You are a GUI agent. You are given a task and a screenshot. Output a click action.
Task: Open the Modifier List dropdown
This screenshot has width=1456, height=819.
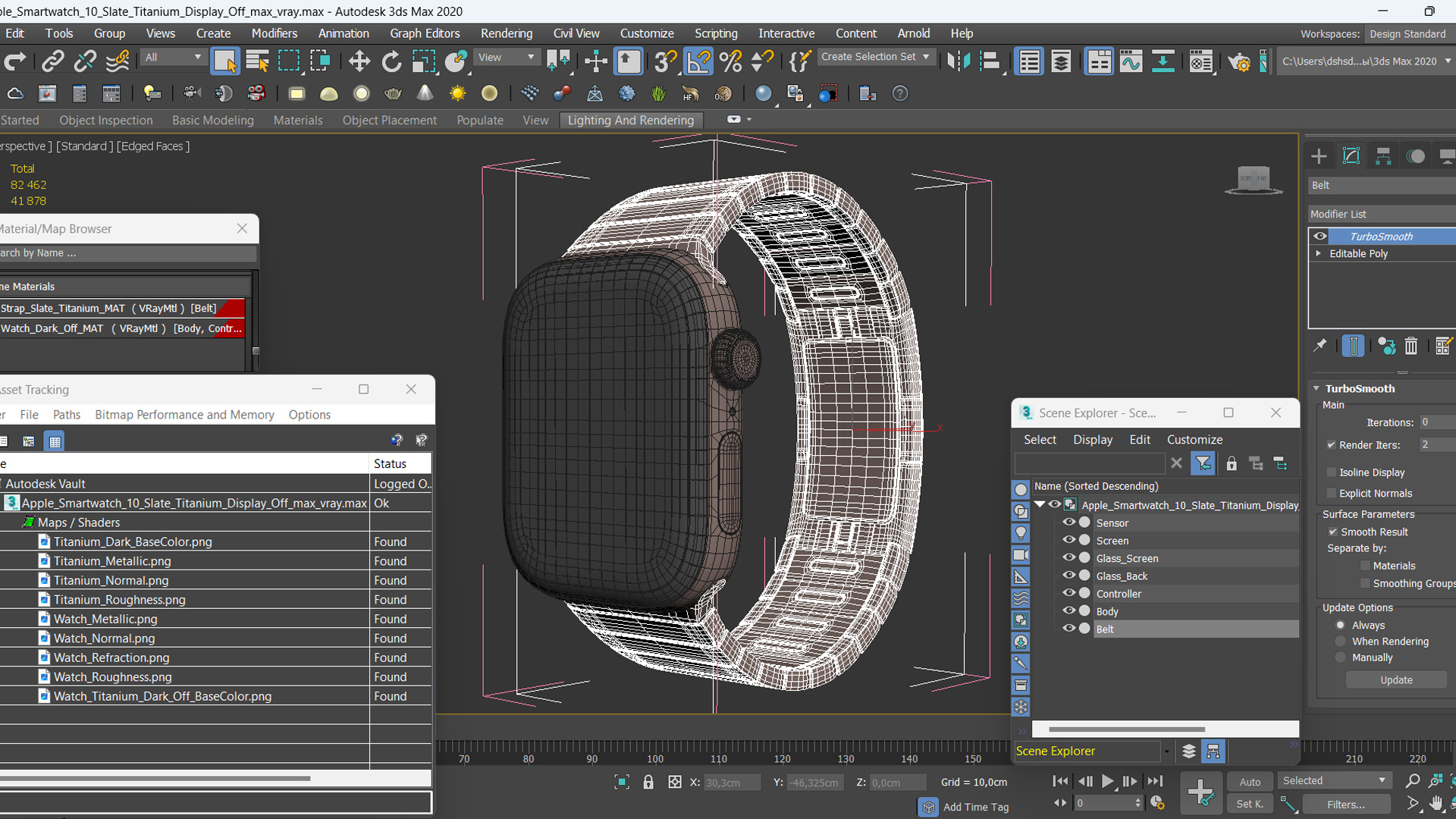[1382, 215]
